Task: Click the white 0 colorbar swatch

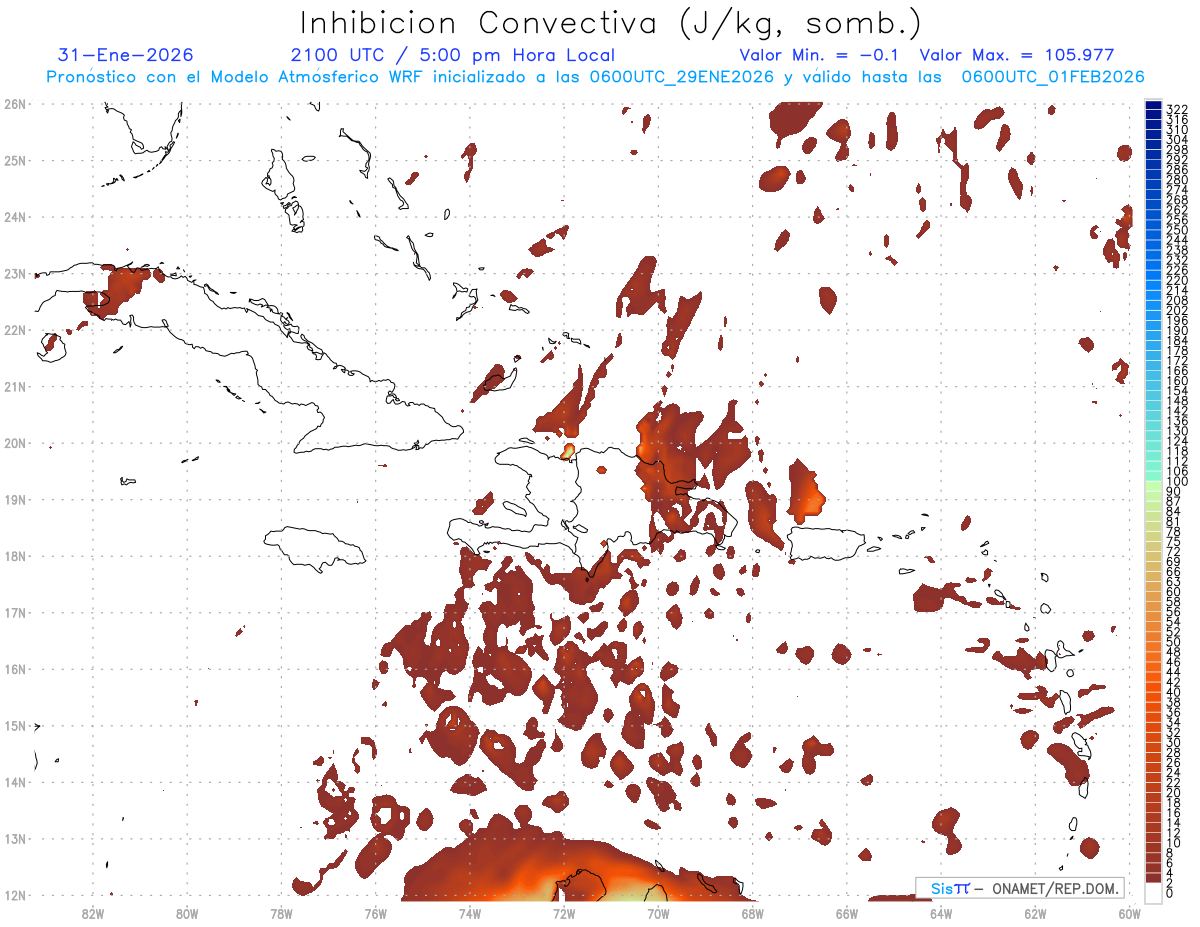Action: (x=1153, y=893)
